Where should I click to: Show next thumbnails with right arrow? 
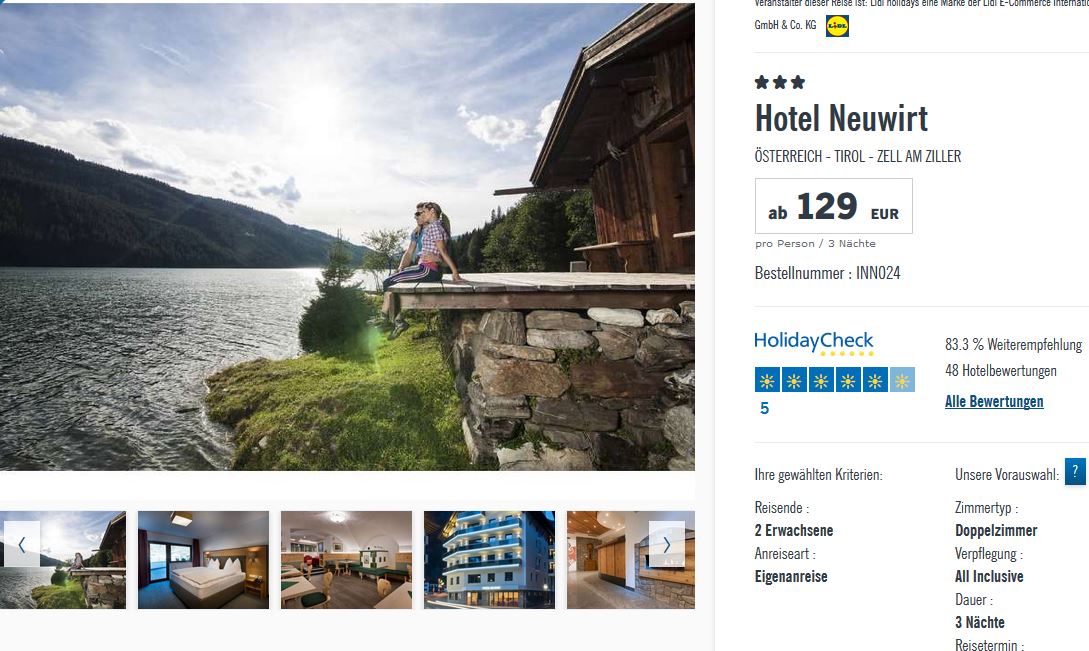click(x=667, y=544)
